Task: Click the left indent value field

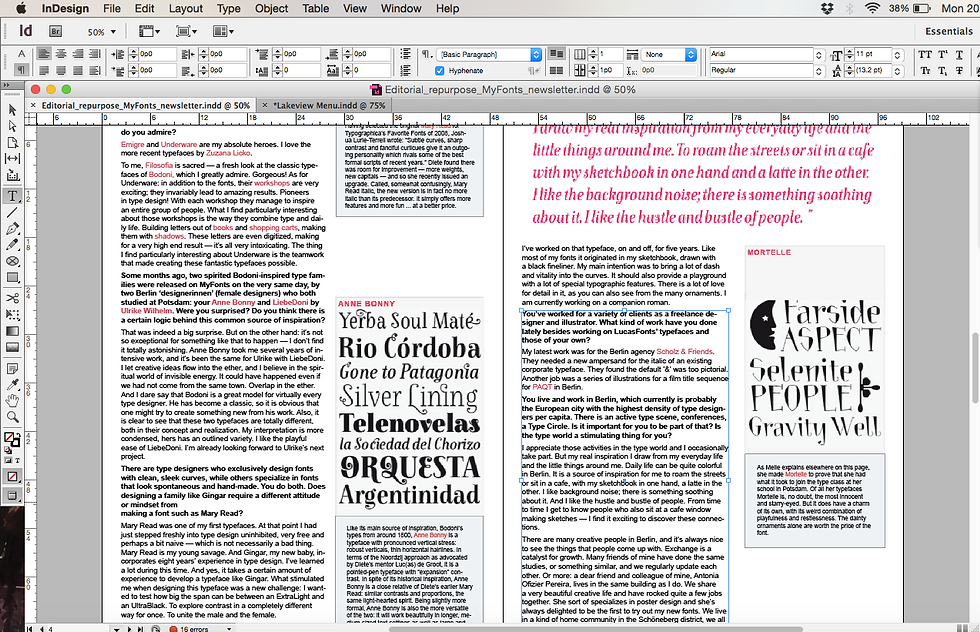Action: click(158, 54)
